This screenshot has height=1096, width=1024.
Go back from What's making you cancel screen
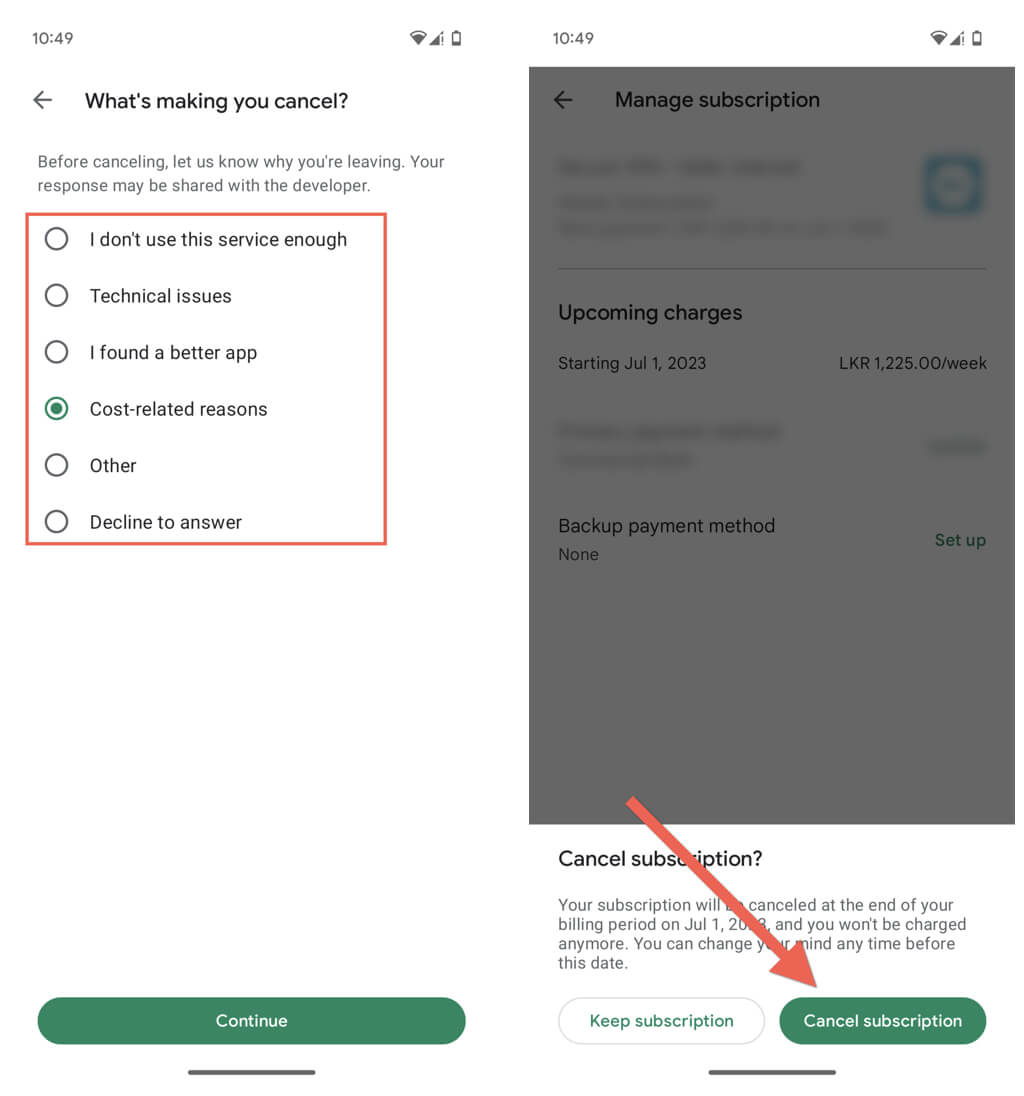[43, 101]
